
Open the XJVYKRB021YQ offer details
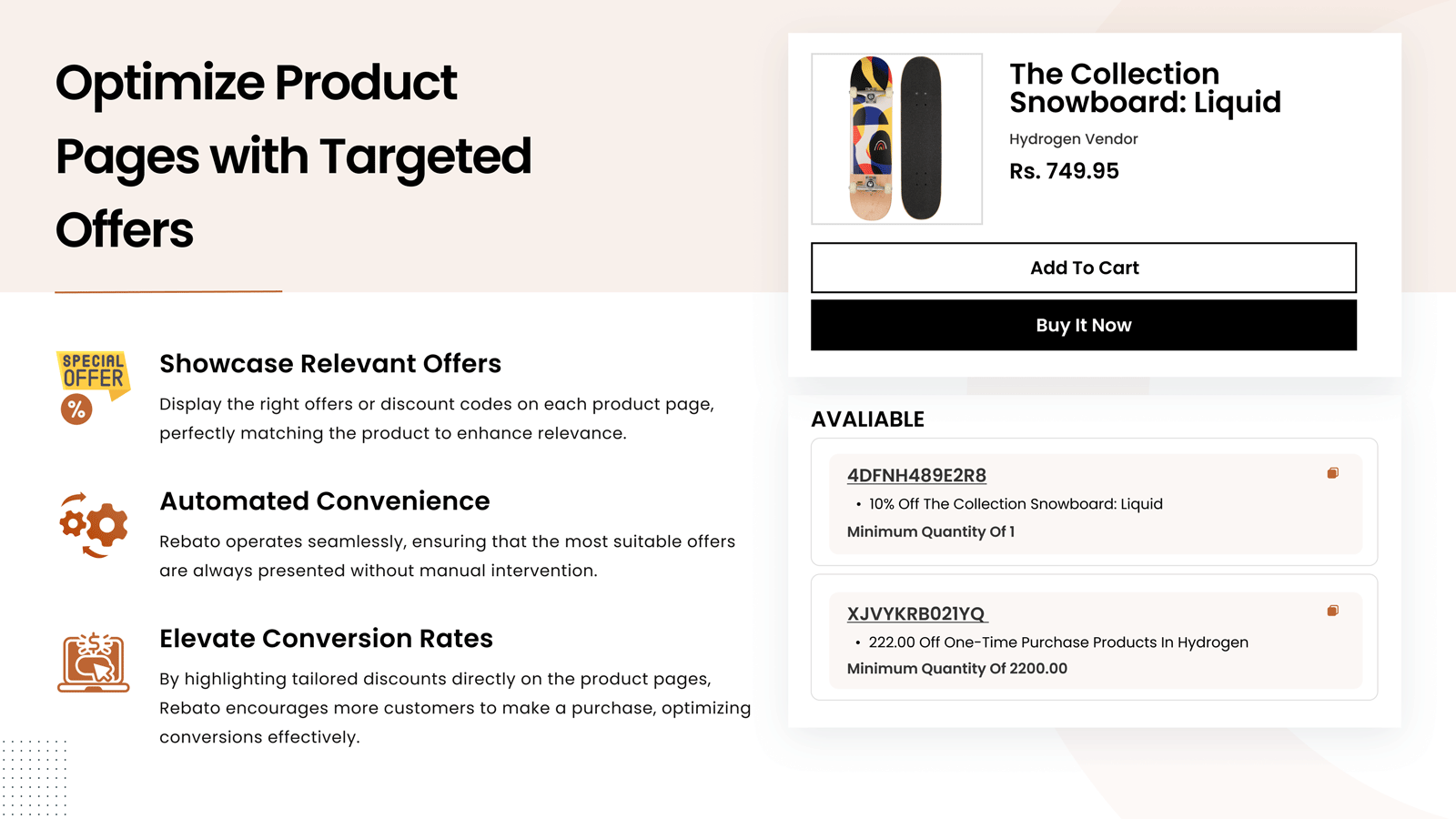(915, 613)
